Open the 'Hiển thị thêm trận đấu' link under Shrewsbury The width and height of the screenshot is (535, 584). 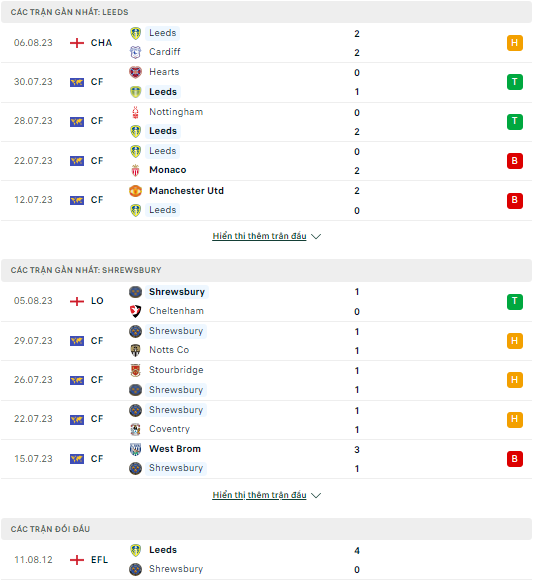(259, 495)
